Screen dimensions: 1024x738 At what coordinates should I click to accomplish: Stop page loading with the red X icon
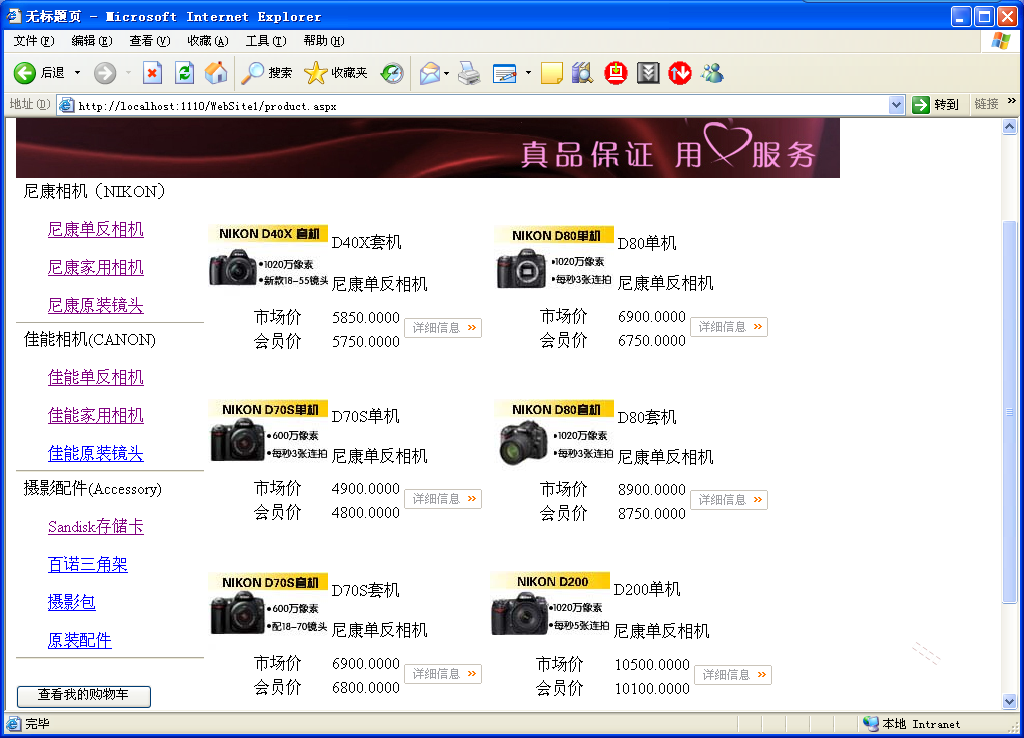click(152, 72)
